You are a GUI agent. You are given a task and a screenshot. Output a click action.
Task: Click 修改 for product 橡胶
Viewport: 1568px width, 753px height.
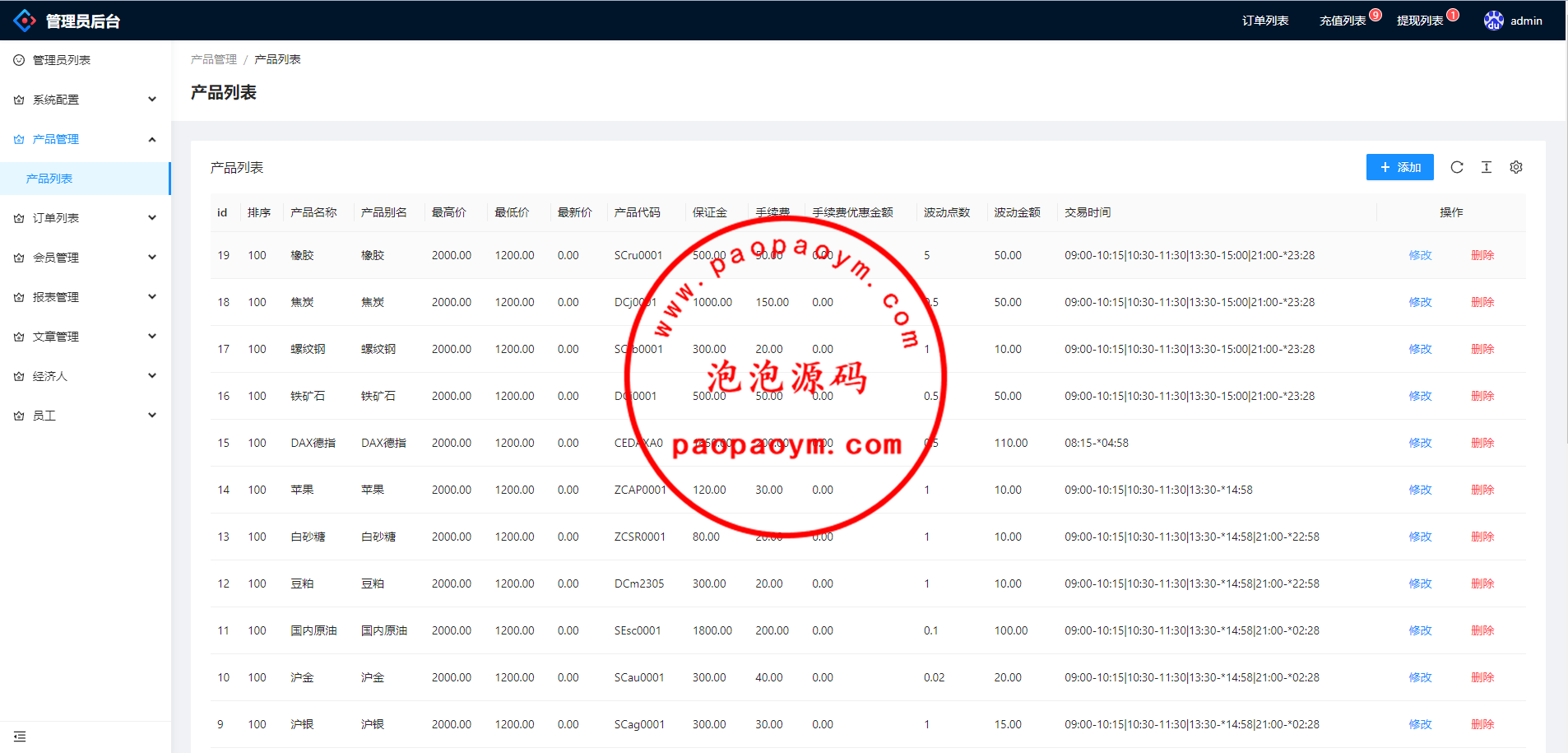1420,255
